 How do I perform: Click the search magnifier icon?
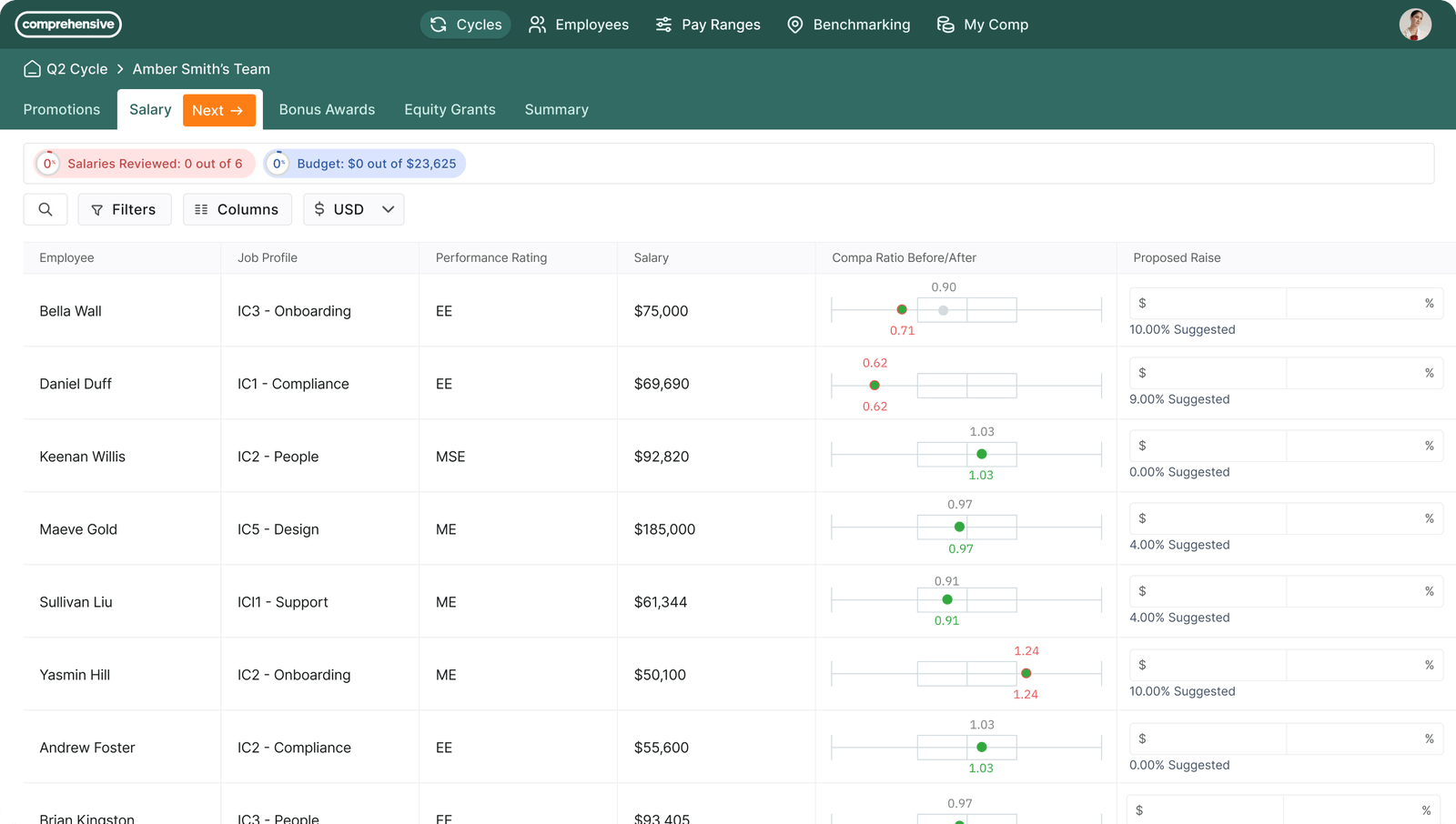click(45, 209)
